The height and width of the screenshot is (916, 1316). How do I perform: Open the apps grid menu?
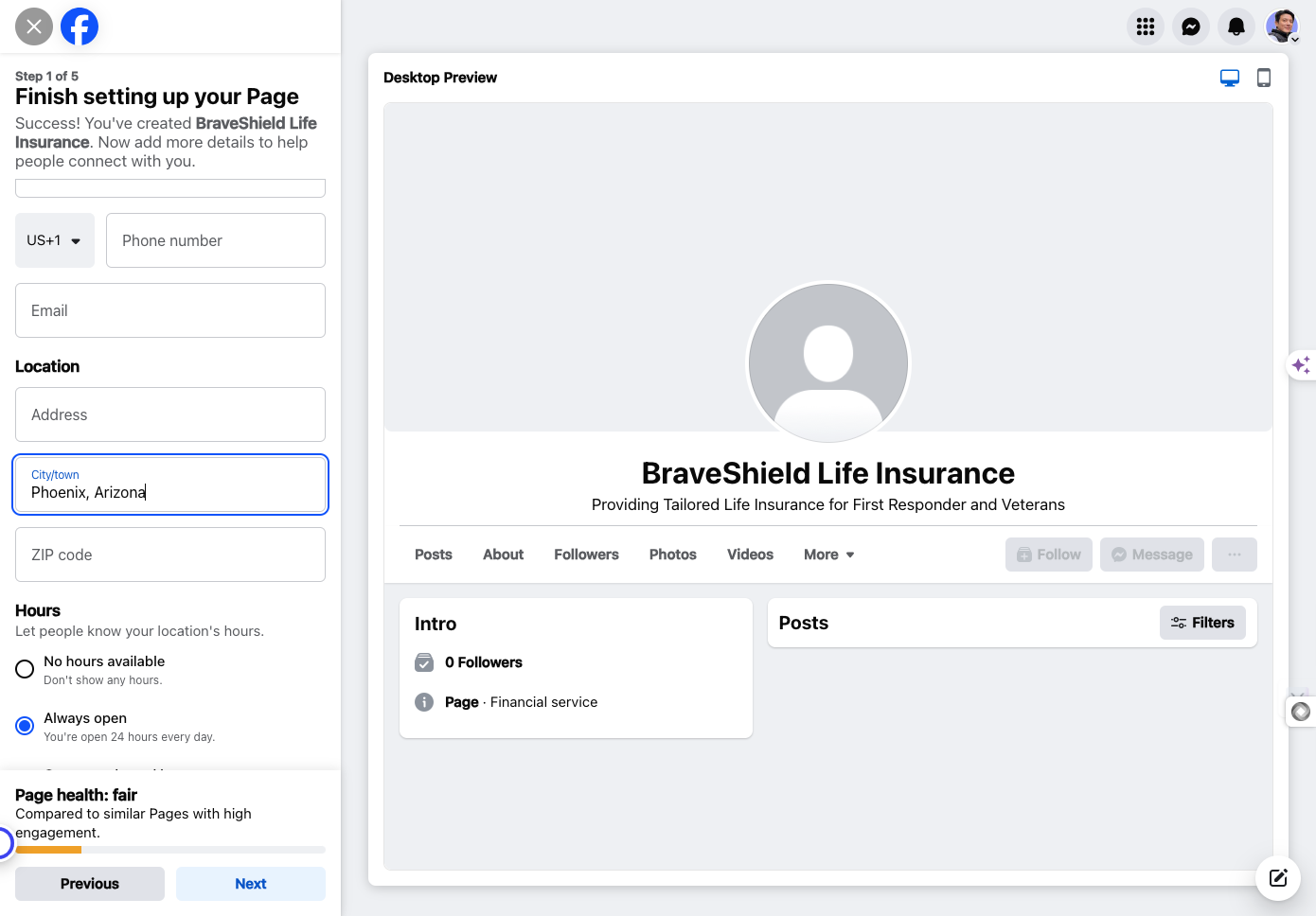[1146, 26]
